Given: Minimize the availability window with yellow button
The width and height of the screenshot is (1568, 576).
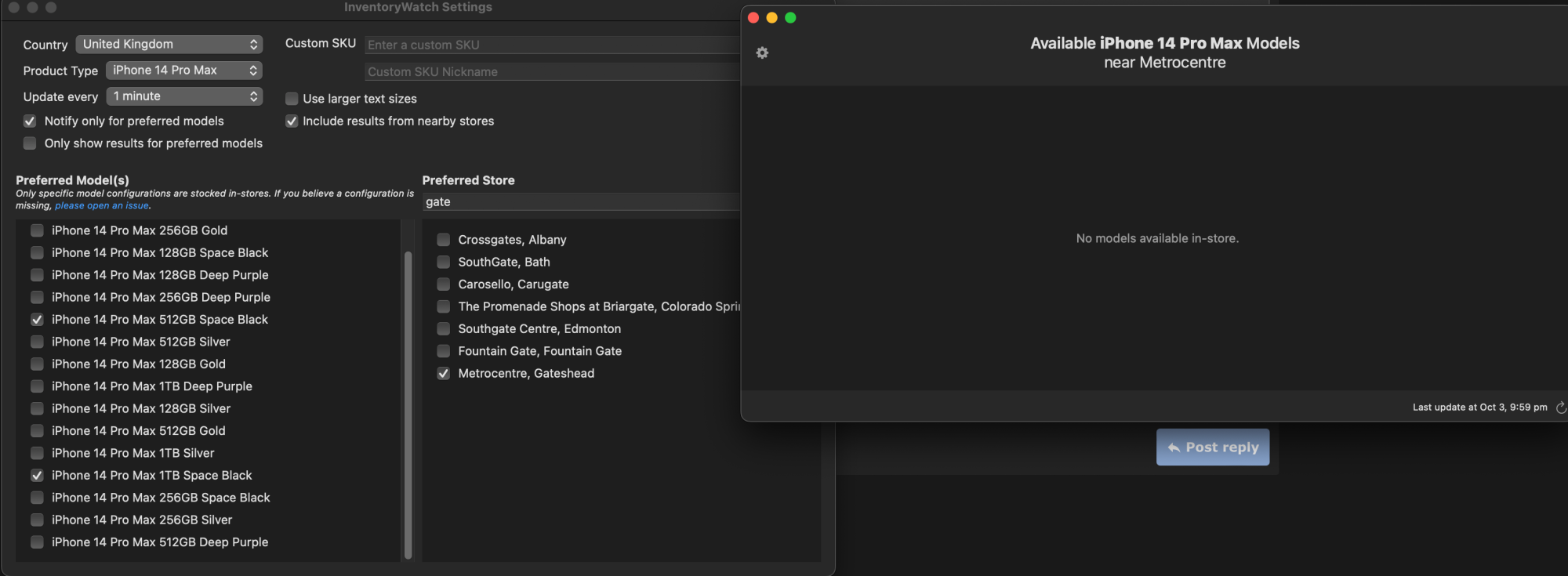Looking at the screenshot, I should click(x=772, y=18).
